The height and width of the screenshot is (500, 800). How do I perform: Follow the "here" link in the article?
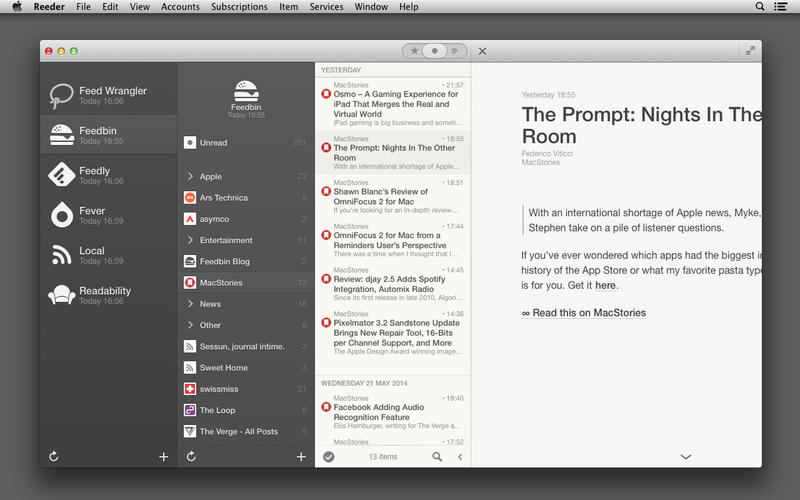pos(605,285)
